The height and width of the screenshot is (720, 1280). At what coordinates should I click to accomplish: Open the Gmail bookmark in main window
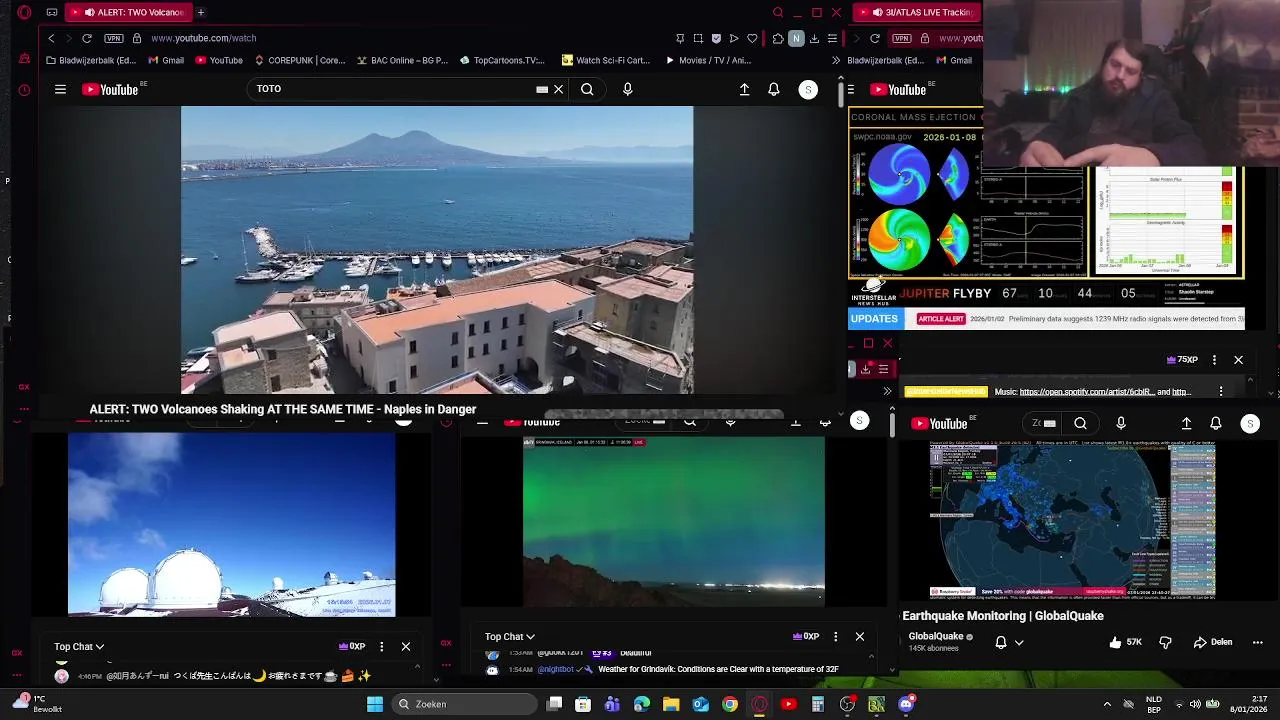pyautogui.click(x=166, y=60)
